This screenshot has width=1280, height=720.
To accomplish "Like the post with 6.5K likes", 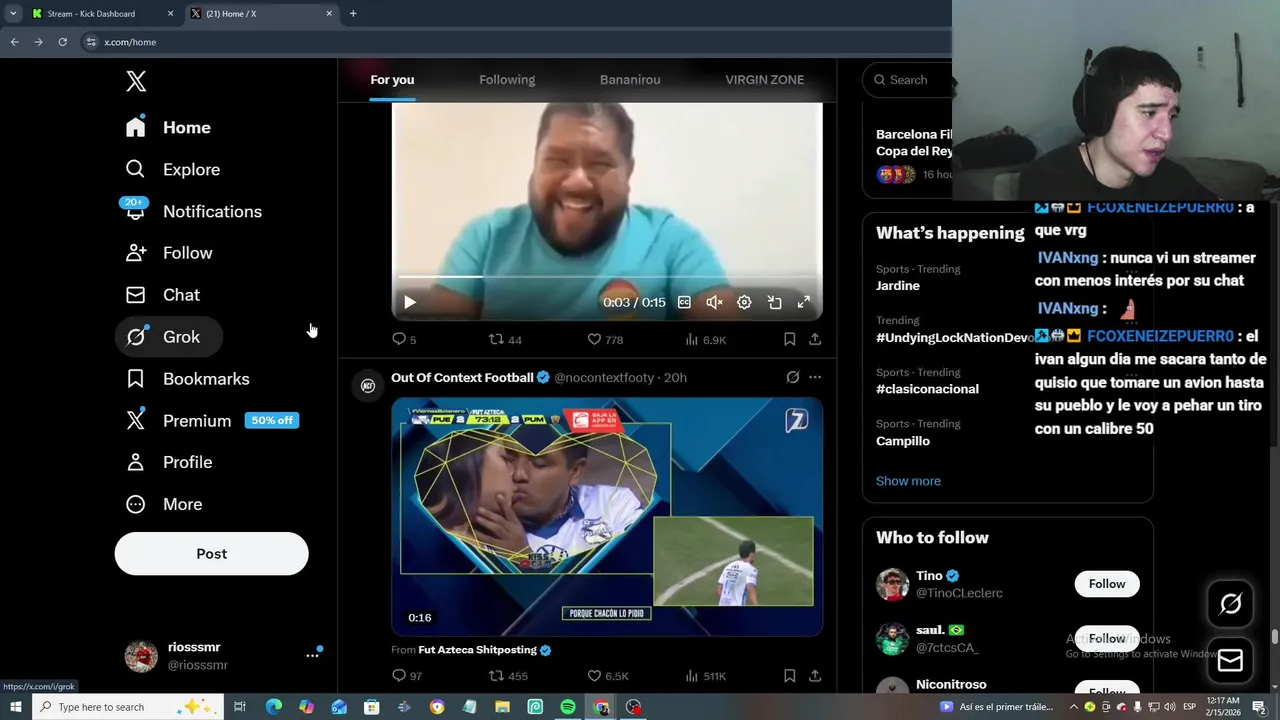I will click(608, 676).
